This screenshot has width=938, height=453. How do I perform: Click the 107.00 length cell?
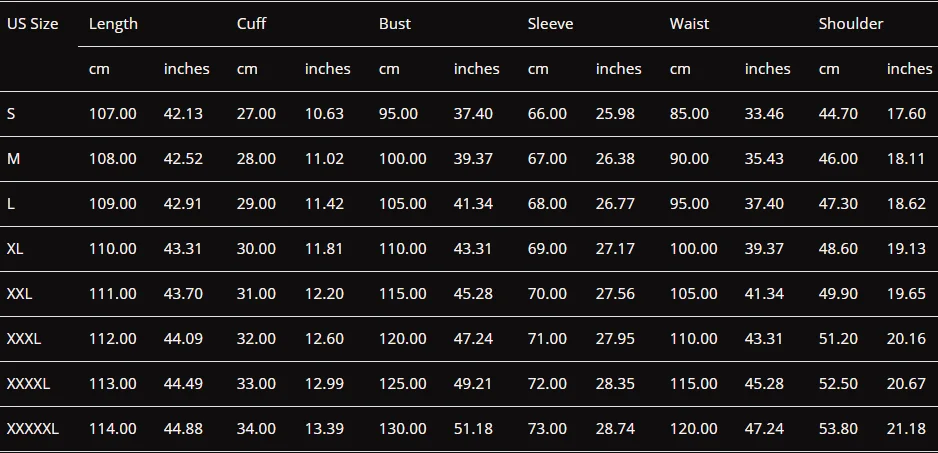coord(112,114)
